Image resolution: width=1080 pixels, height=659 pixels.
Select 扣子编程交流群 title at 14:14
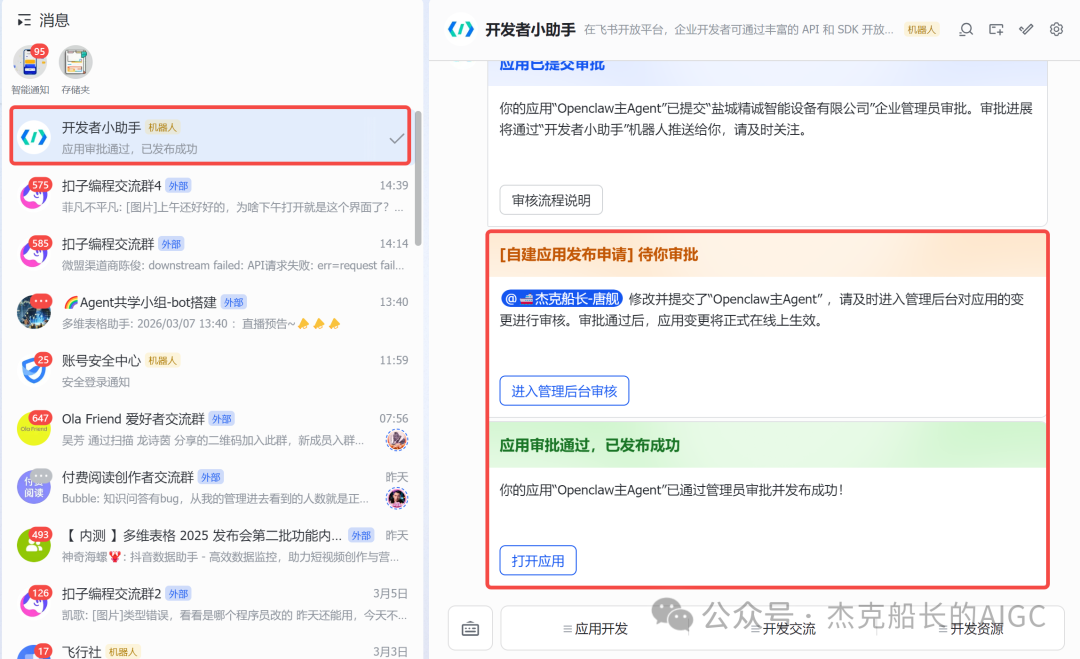pyautogui.click(x=108, y=244)
